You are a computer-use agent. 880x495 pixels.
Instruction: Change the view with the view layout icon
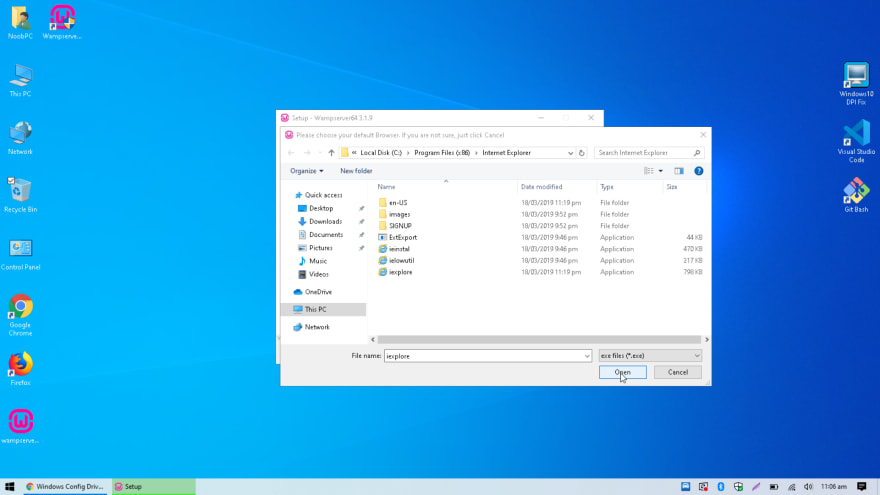click(x=648, y=171)
